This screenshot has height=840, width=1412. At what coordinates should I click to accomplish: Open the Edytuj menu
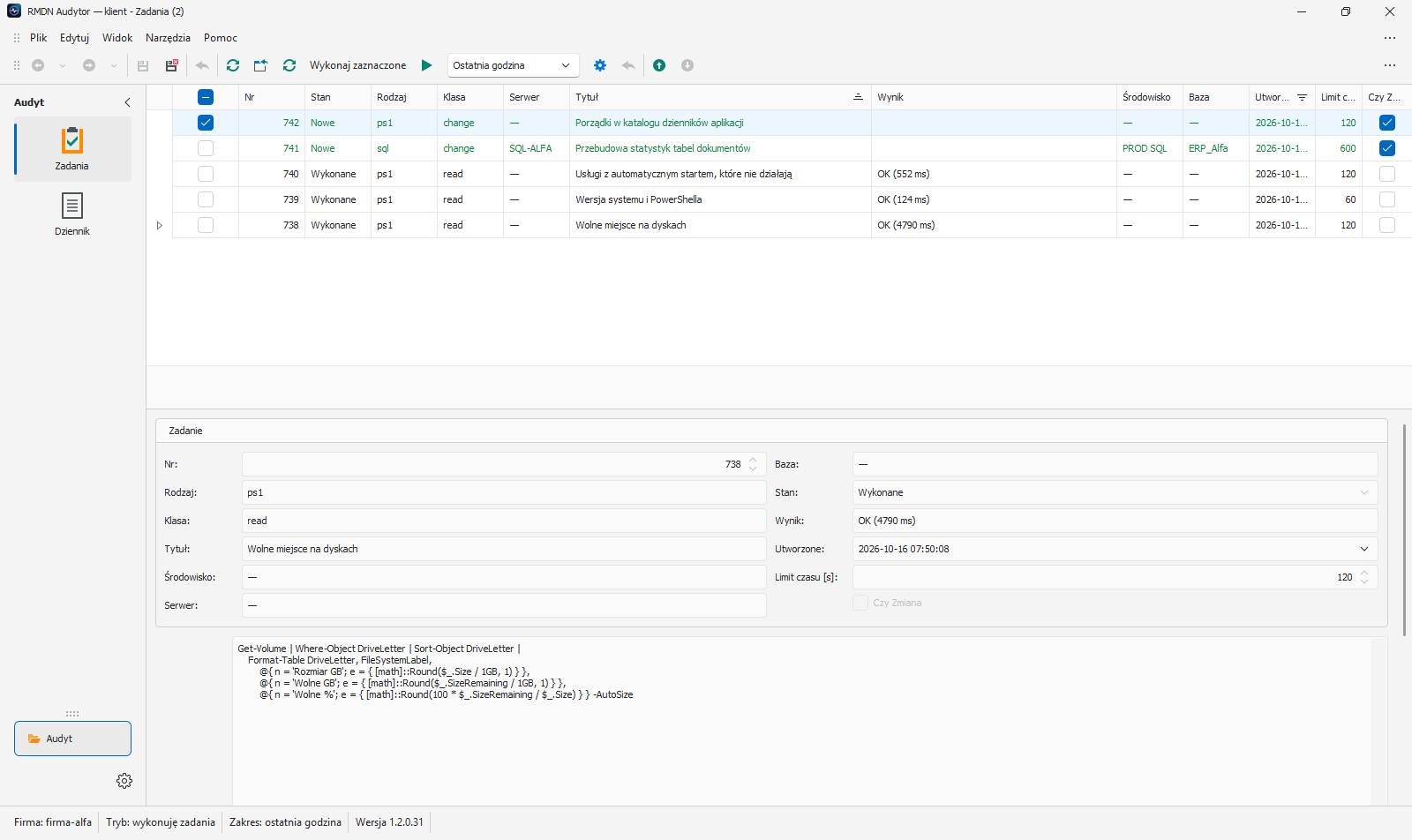75,38
